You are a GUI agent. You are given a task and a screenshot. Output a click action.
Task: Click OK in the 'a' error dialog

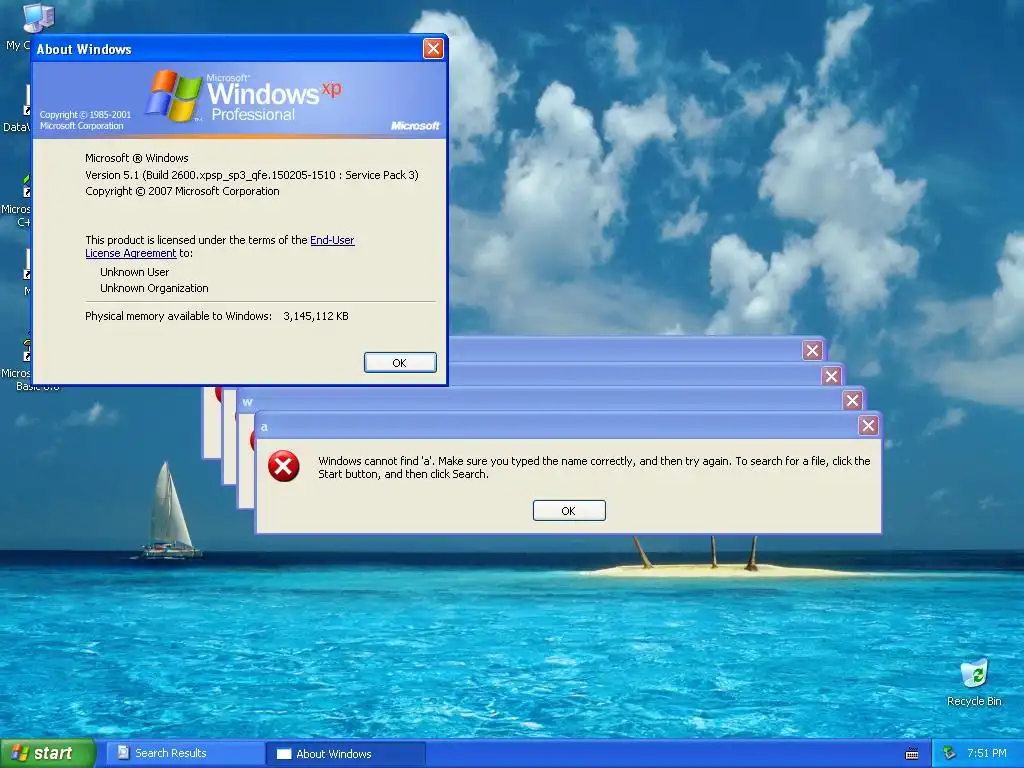(569, 511)
